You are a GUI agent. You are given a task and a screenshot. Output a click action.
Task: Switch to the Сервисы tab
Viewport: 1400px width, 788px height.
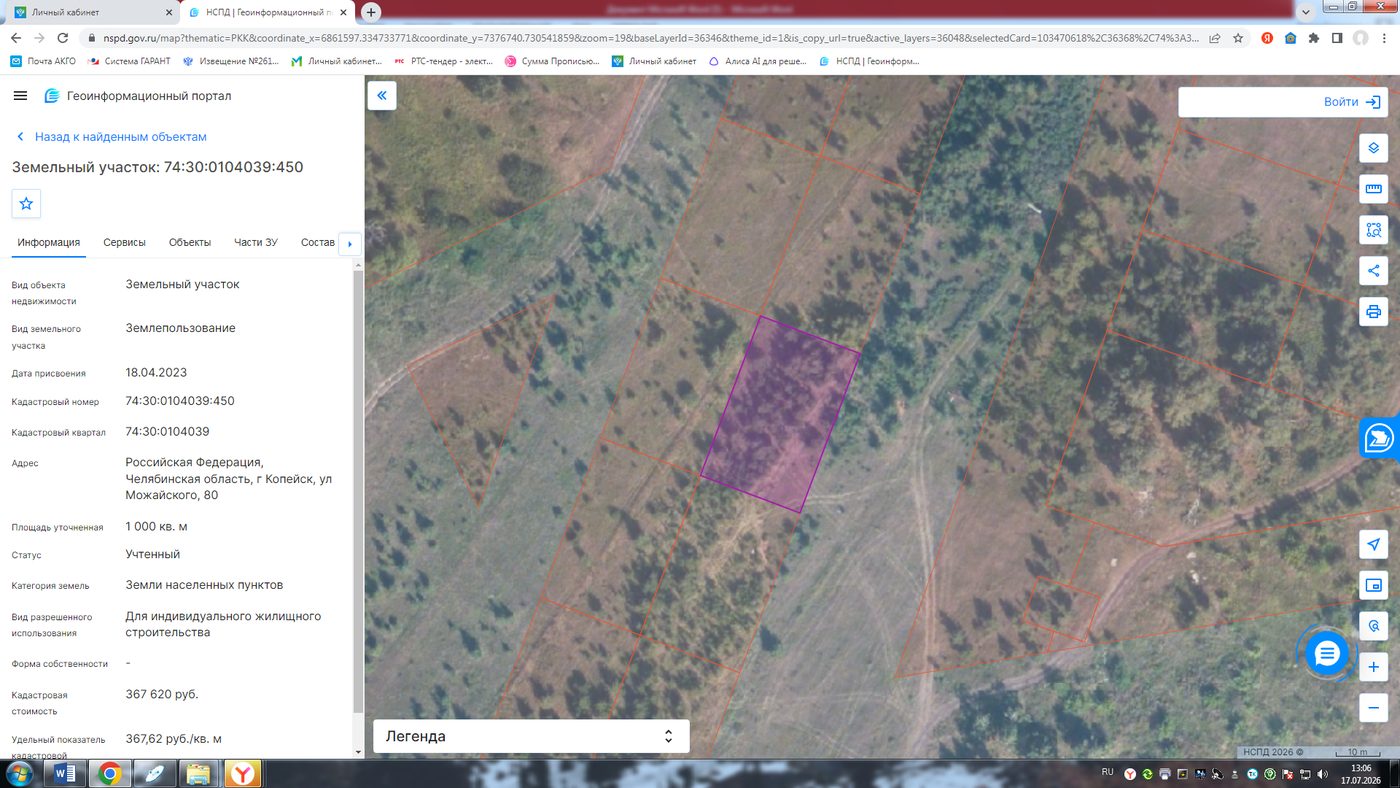(124, 242)
